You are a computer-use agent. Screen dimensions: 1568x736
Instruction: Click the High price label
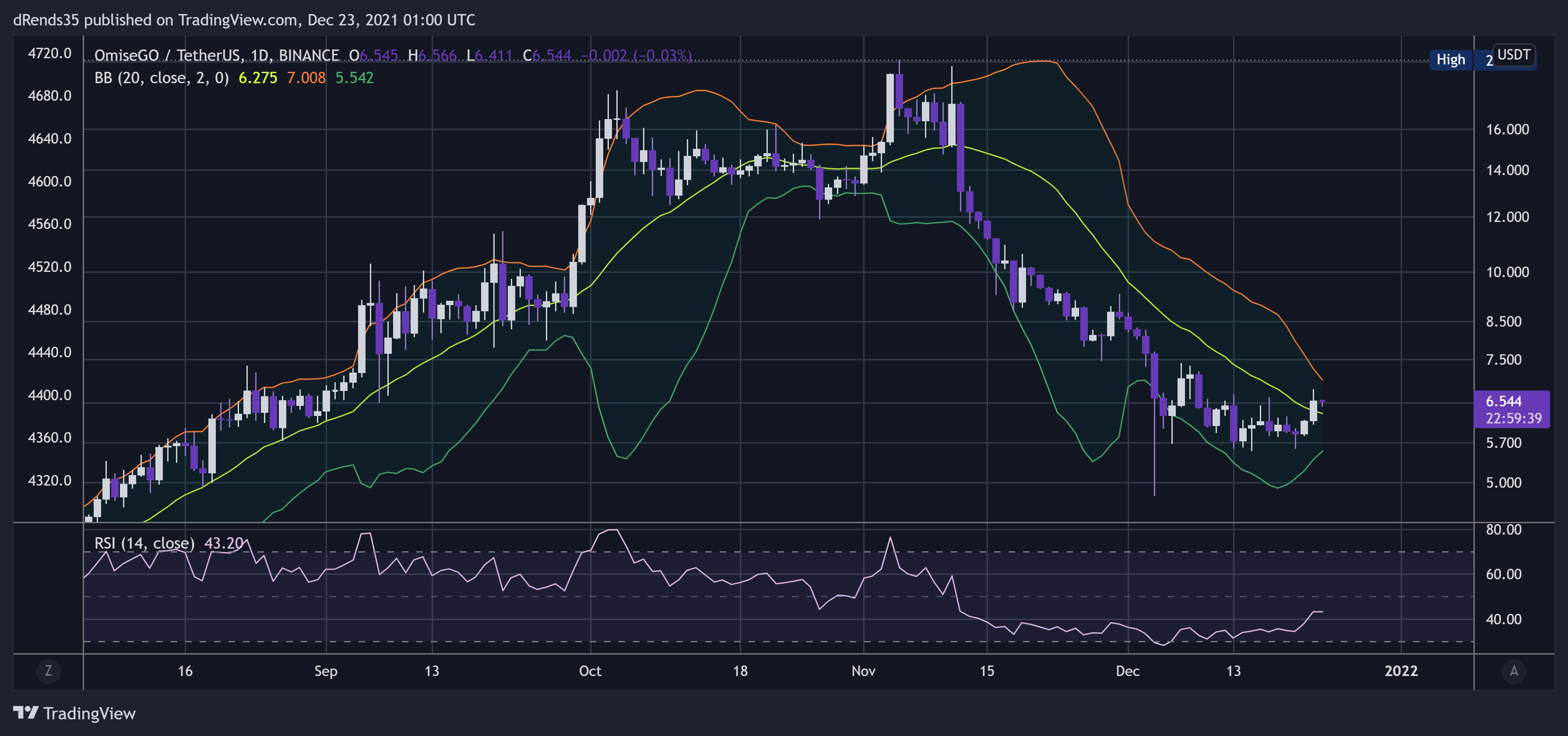pos(1451,60)
